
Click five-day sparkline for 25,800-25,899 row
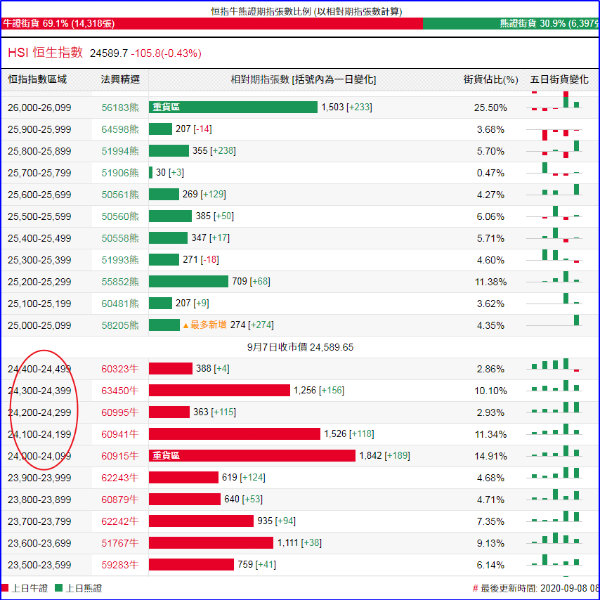(555, 150)
